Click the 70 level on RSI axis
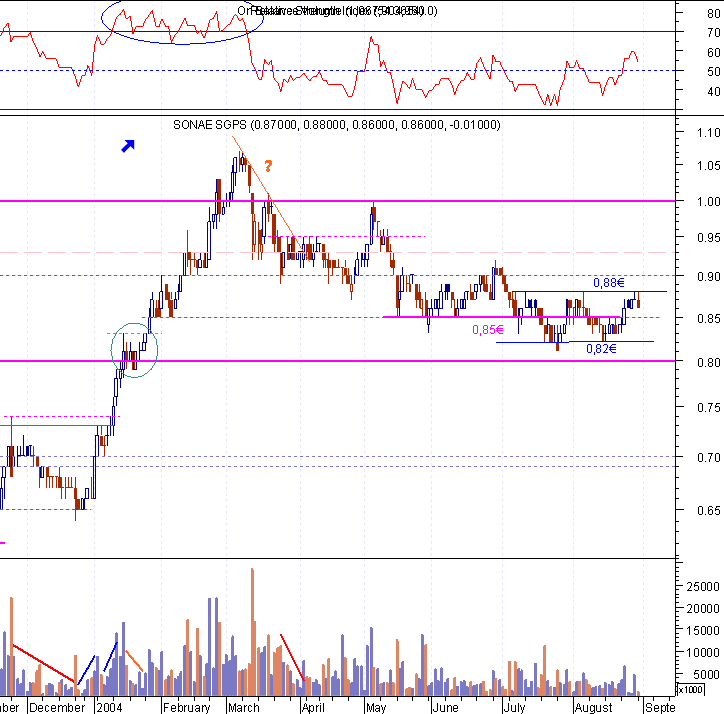724x714 pixels. (713, 33)
